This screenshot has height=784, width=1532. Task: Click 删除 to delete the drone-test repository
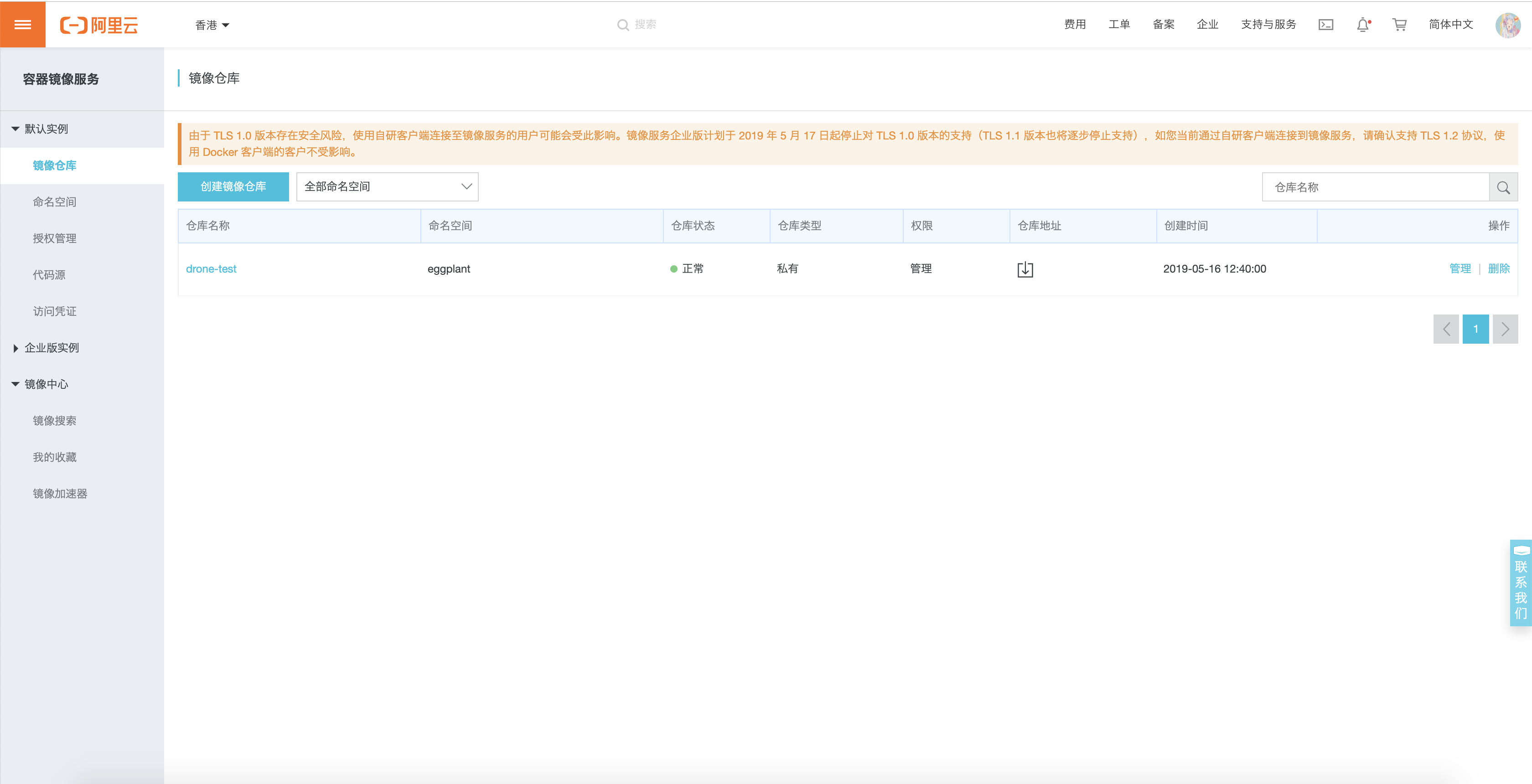pyautogui.click(x=1499, y=268)
